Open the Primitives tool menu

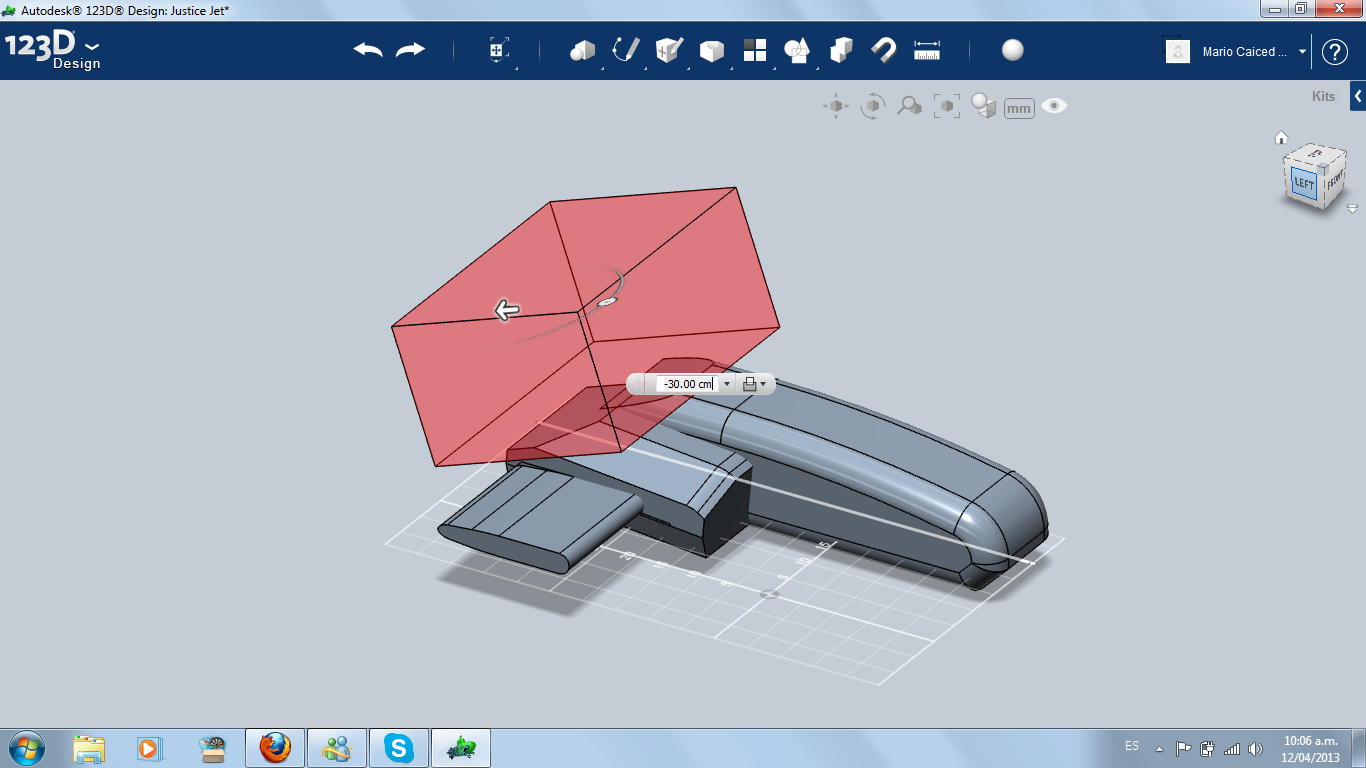pos(582,50)
